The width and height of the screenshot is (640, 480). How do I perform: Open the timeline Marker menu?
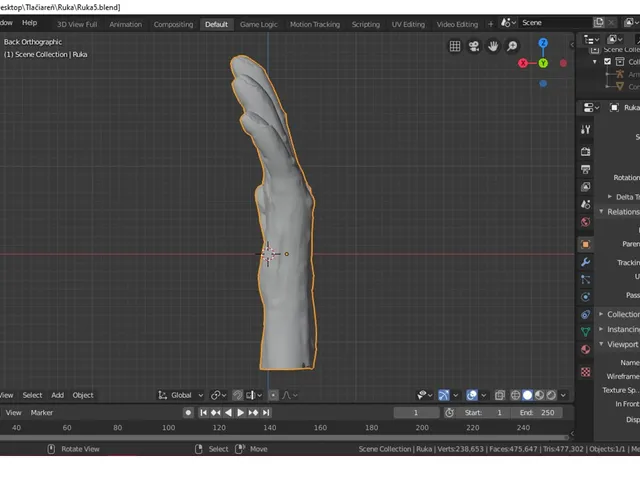(42, 413)
